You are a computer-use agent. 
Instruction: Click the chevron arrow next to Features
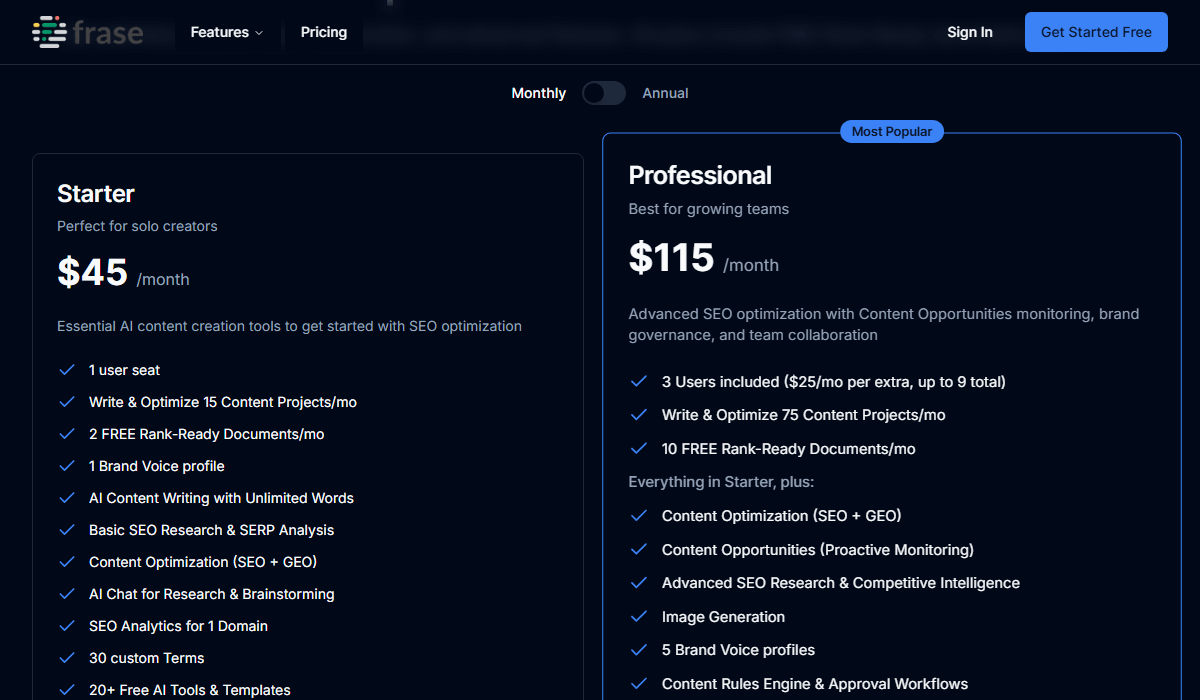[259, 33]
